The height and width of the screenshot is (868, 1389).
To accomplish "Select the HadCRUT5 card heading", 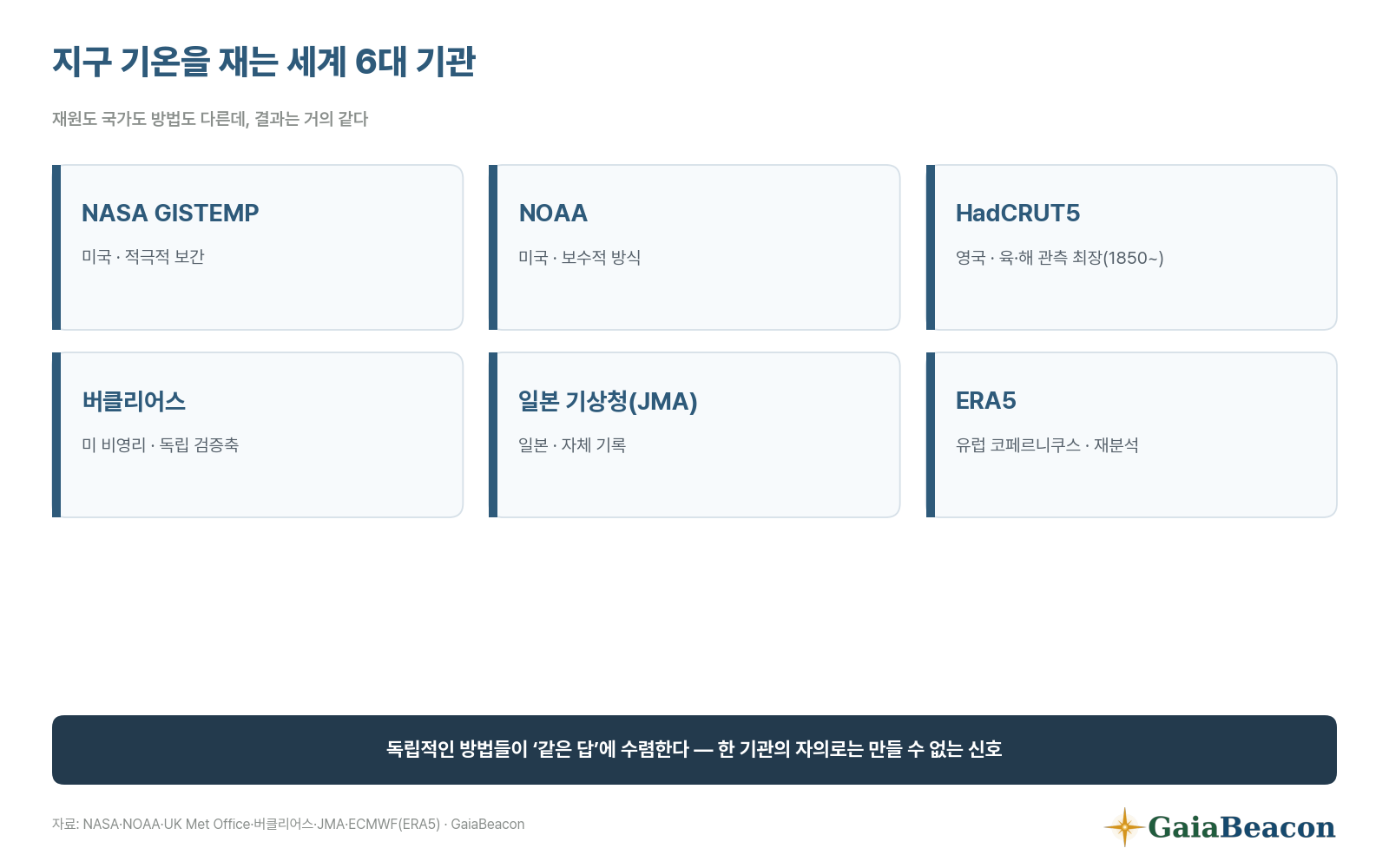I will tap(1018, 213).
